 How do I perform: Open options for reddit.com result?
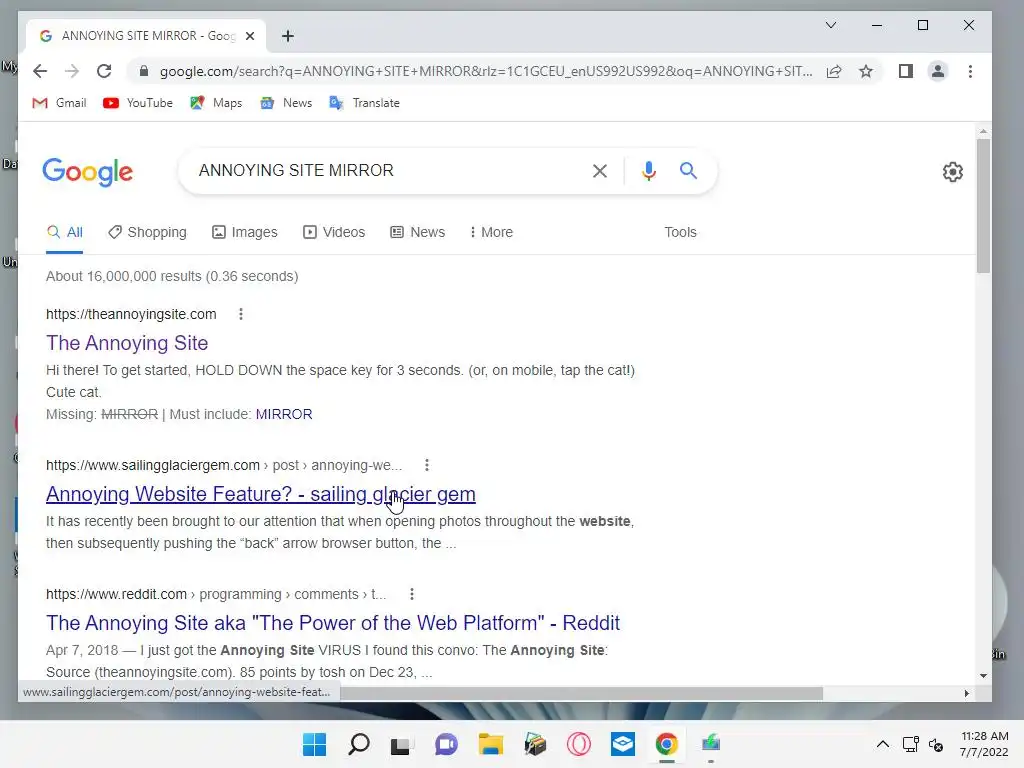tap(411, 594)
